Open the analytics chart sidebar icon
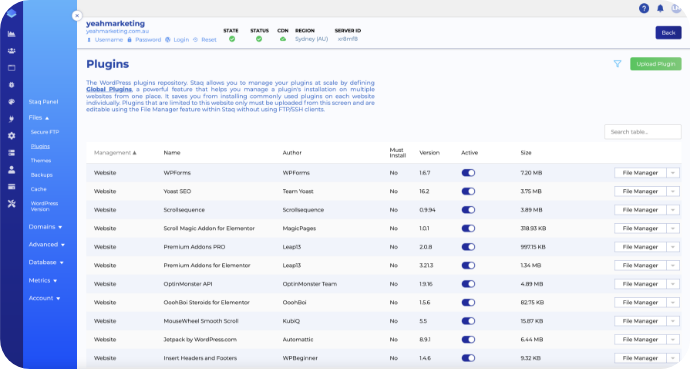 coord(11,34)
